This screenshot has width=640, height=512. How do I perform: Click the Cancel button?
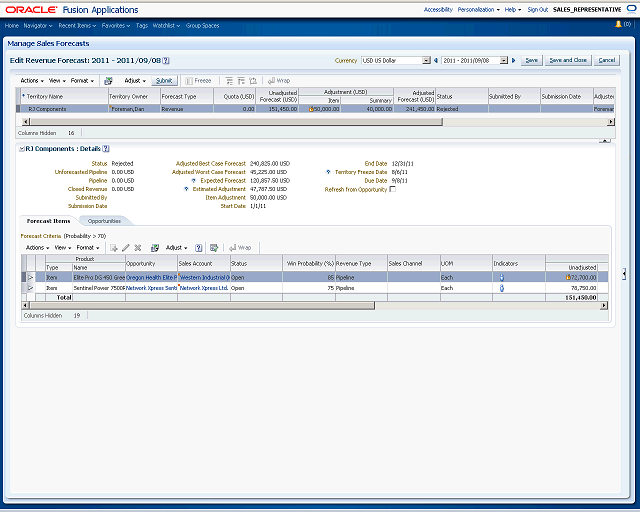tap(607, 60)
